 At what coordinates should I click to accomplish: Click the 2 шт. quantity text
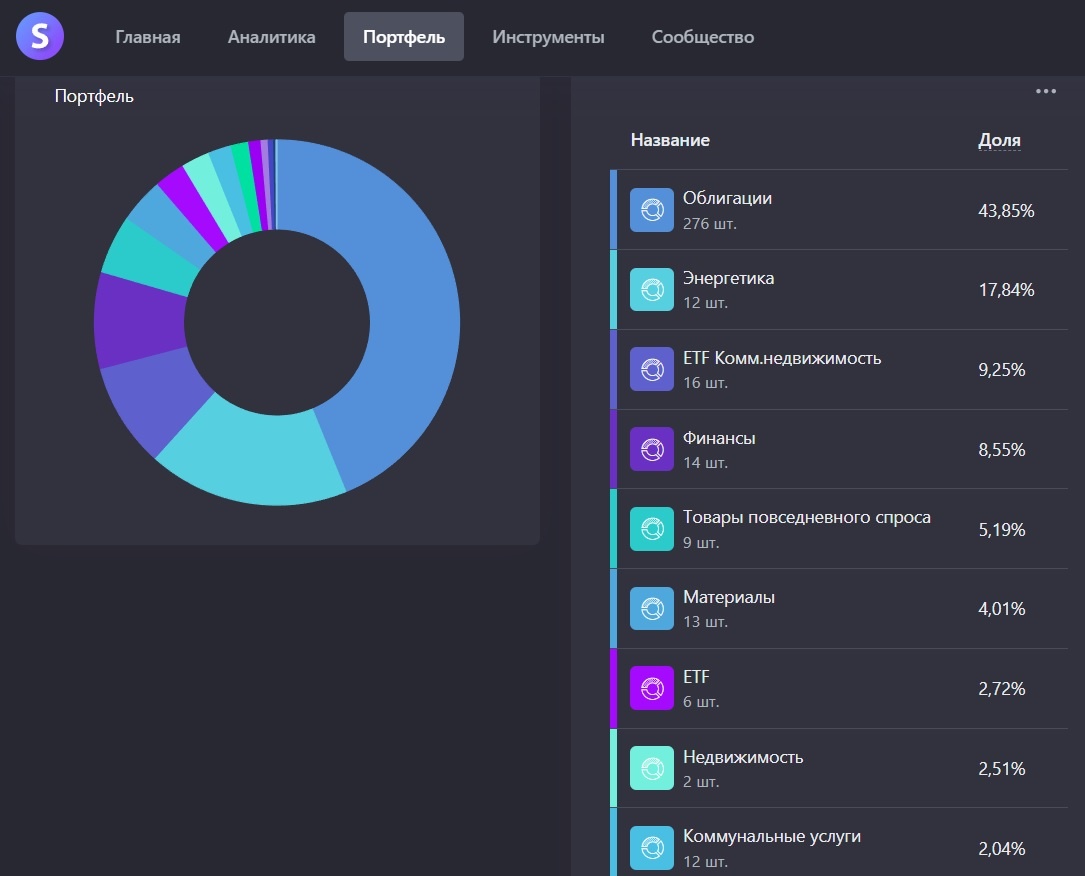701,781
